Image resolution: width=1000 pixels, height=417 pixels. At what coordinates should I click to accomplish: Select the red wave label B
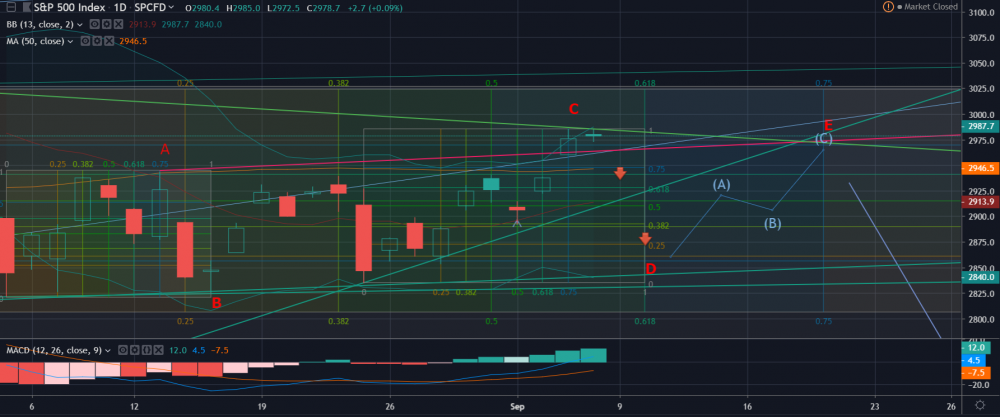216,304
